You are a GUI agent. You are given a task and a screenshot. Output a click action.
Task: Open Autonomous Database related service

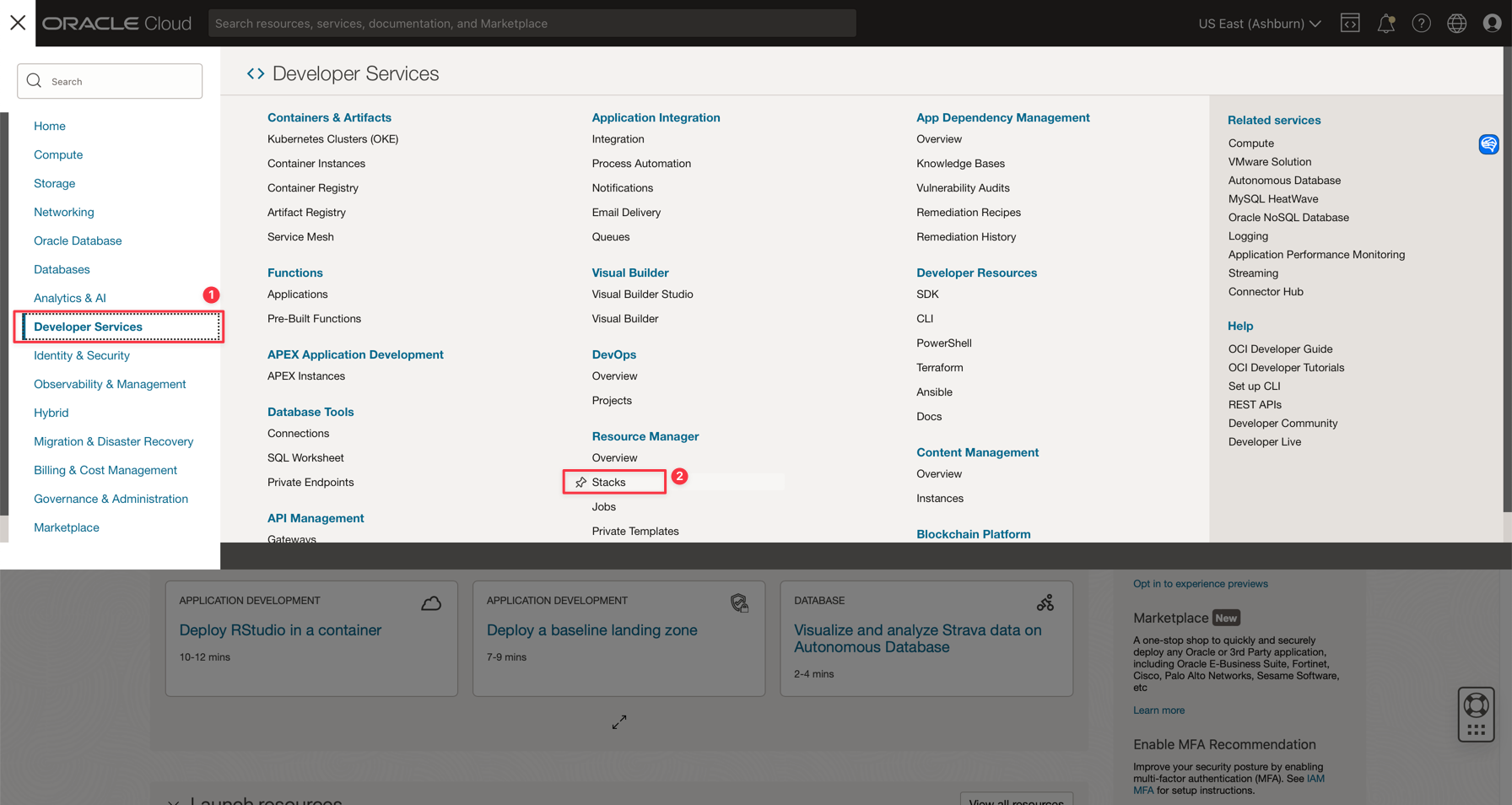1284,181
